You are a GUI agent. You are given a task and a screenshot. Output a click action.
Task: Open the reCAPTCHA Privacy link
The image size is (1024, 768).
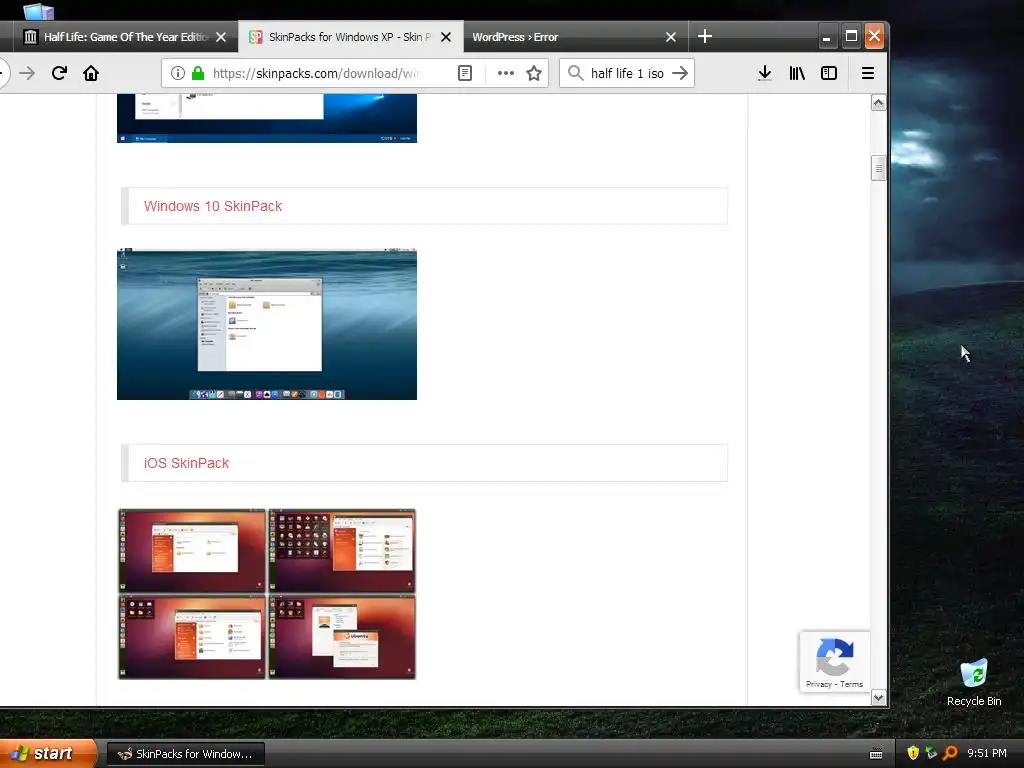coord(818,684)
